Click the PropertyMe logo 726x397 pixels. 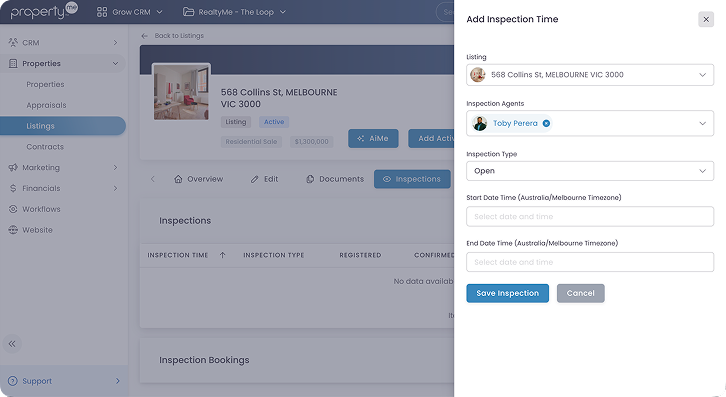[x=44, y=11]
